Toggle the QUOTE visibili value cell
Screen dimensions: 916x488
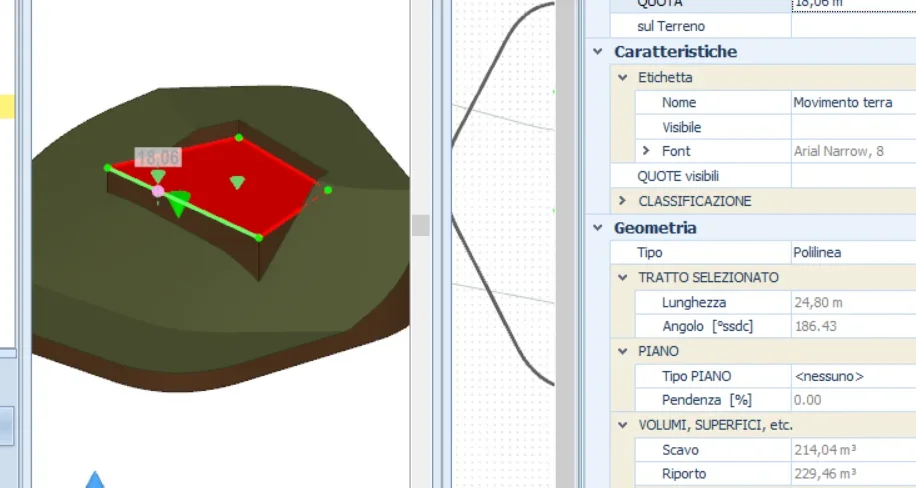pos(852,176)
